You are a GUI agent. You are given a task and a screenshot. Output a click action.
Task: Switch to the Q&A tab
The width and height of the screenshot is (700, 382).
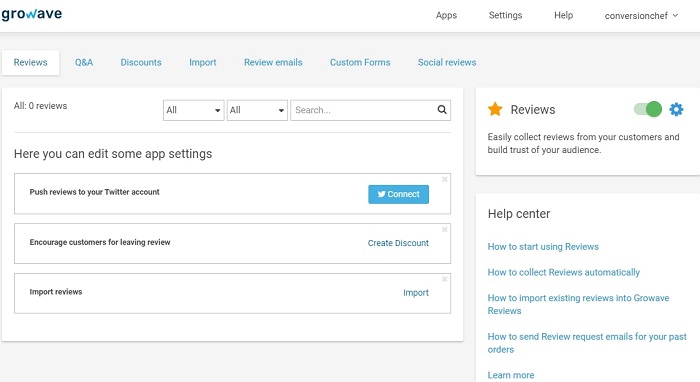pyautogui.click(x=84, y=62)
